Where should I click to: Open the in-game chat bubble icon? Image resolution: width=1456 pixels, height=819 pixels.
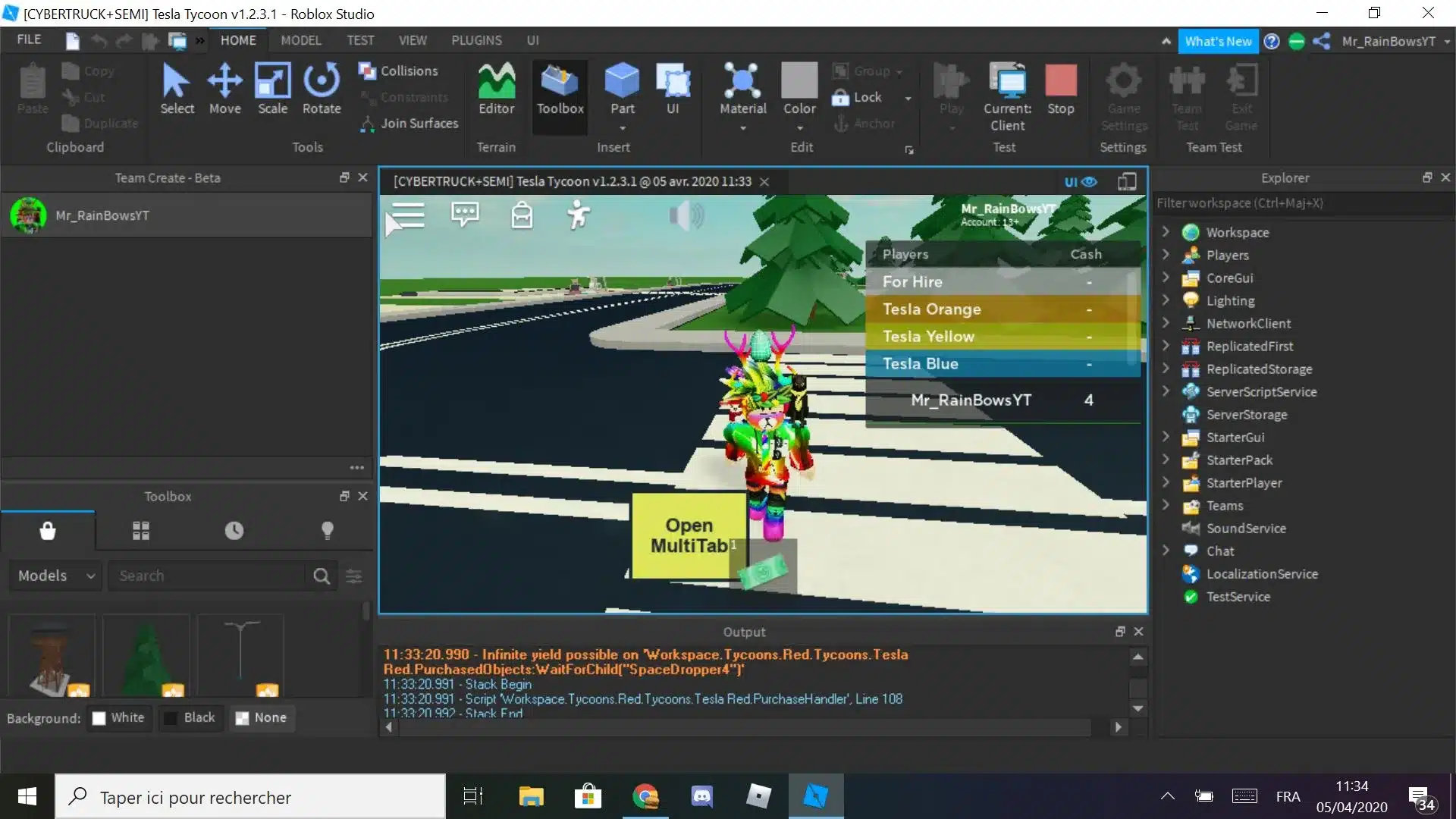click(x=465, y=215)
